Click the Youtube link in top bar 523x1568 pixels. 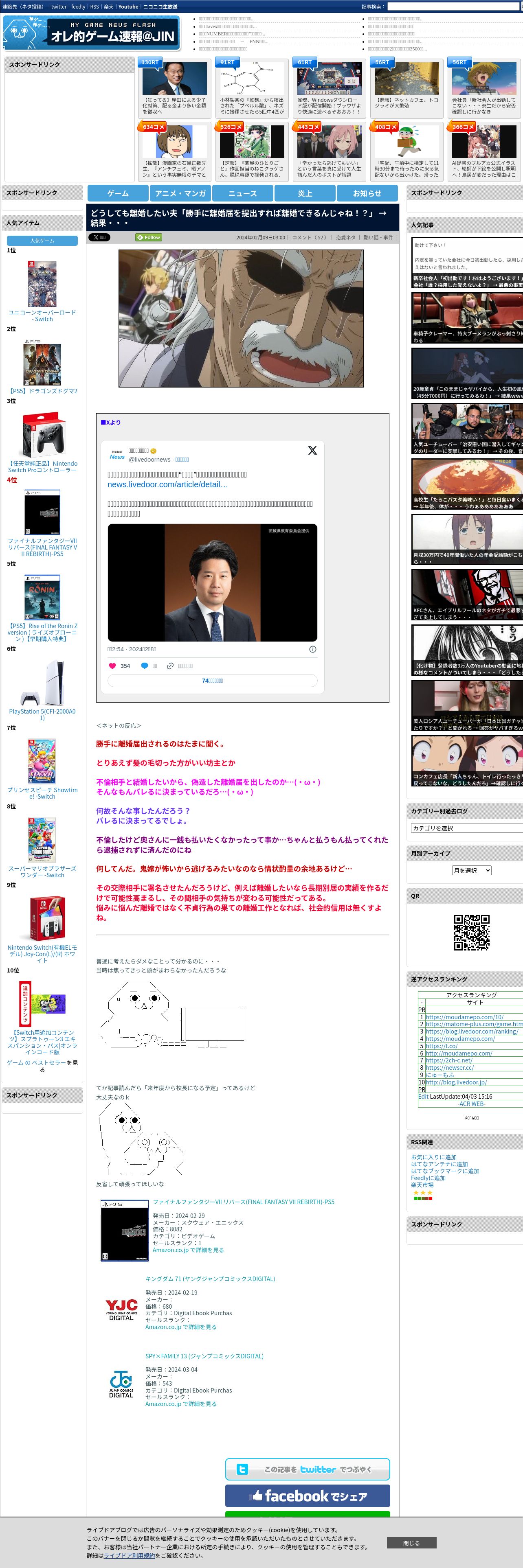128,7
